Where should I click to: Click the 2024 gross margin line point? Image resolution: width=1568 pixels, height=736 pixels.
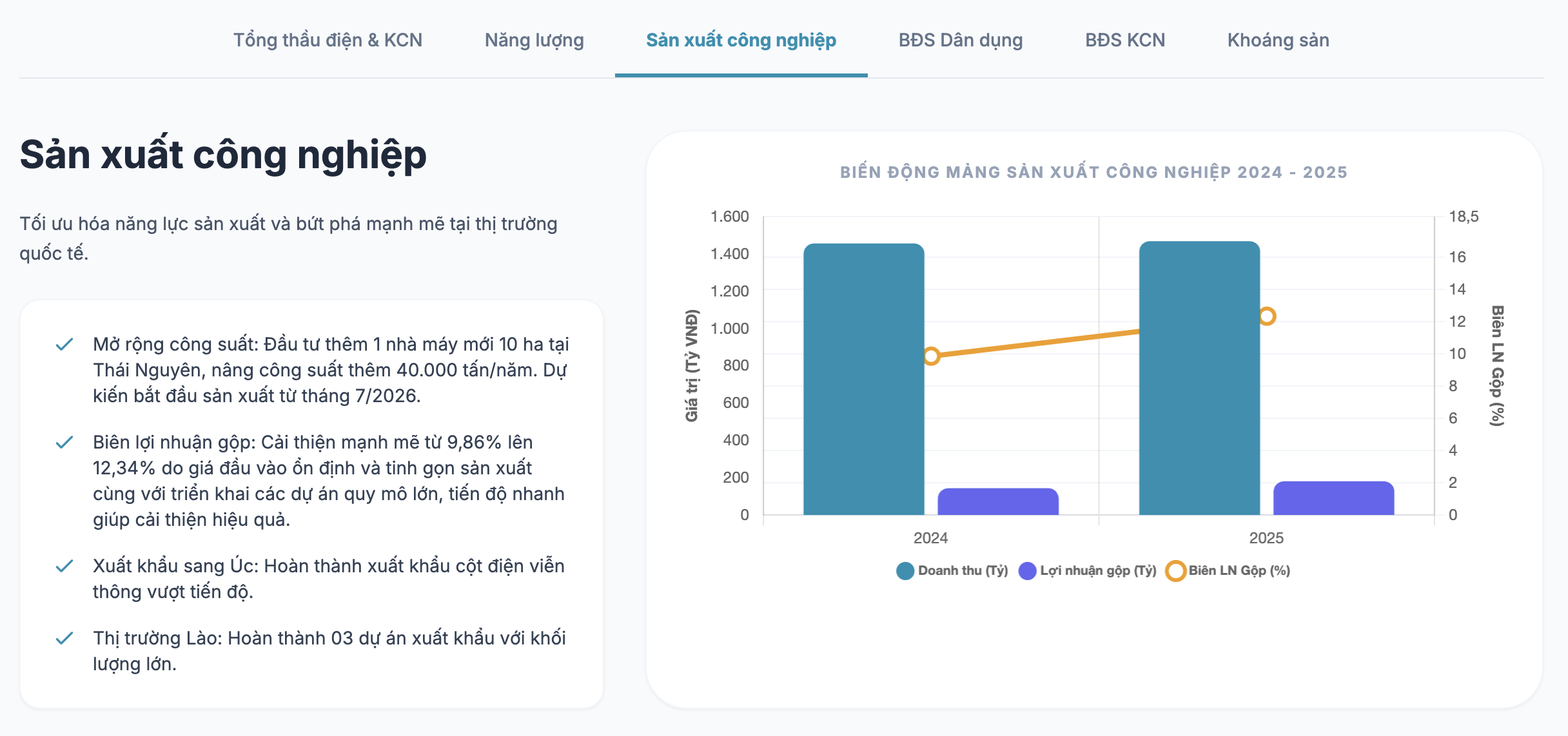click(x=931, y=356)
